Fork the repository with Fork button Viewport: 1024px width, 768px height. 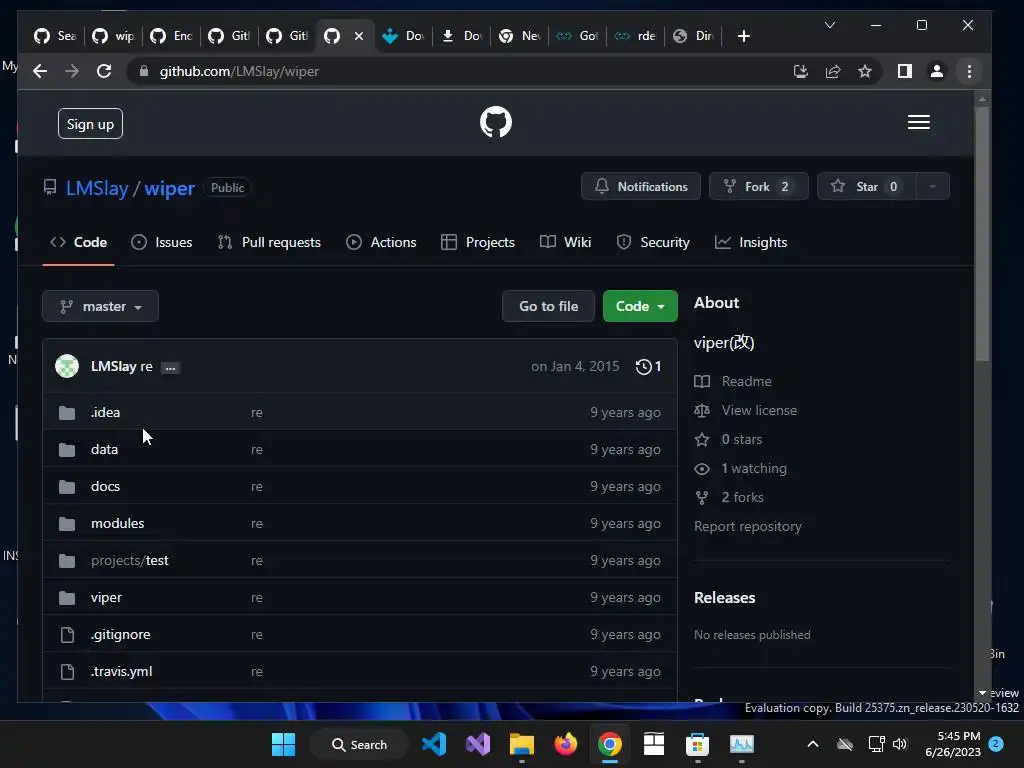(758, 187)
